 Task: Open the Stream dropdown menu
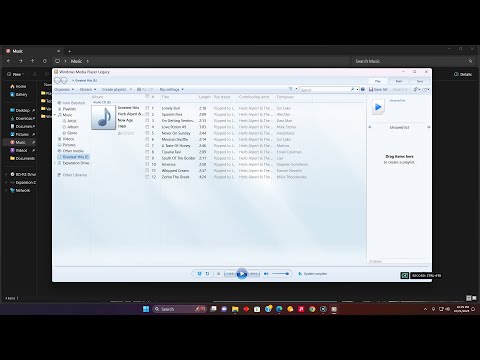click(88, 89)
